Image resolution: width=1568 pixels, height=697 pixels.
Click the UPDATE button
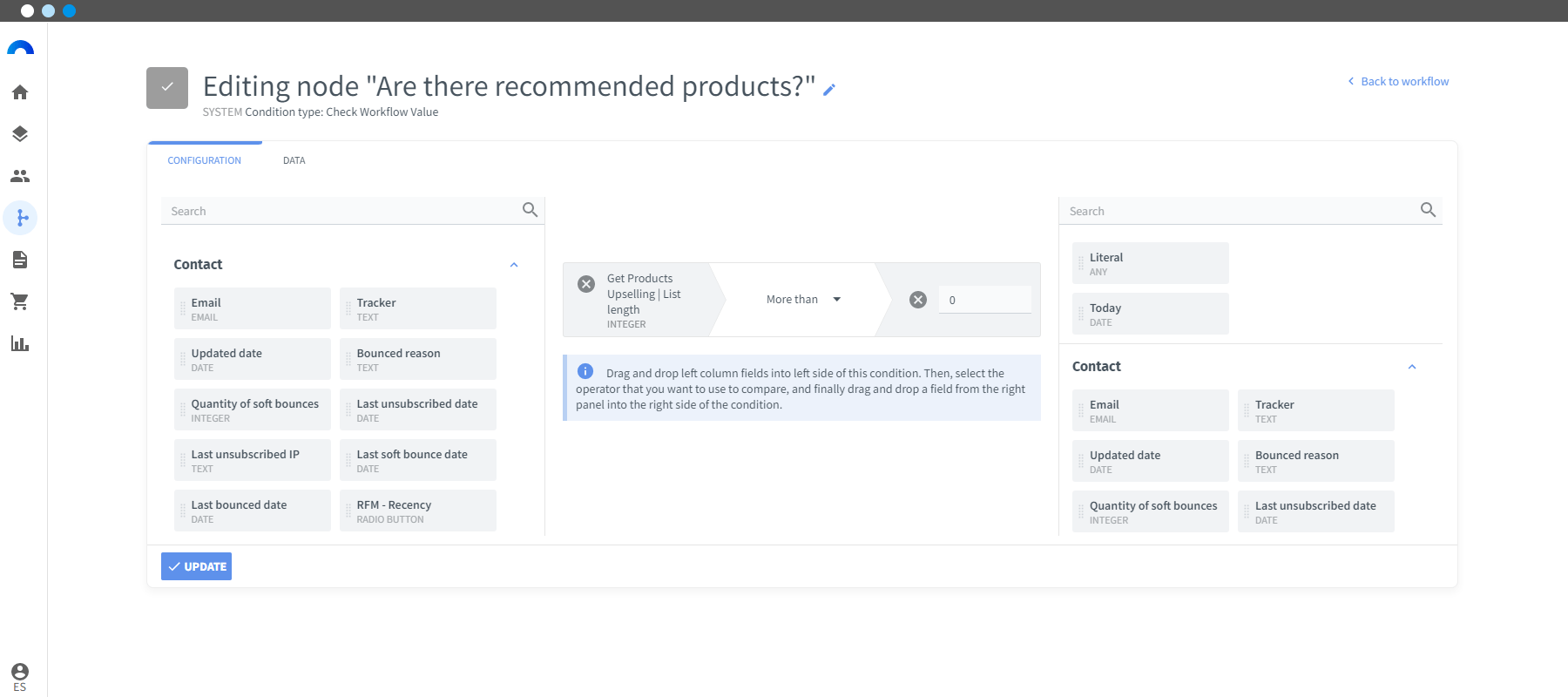(x=197, y=566)
